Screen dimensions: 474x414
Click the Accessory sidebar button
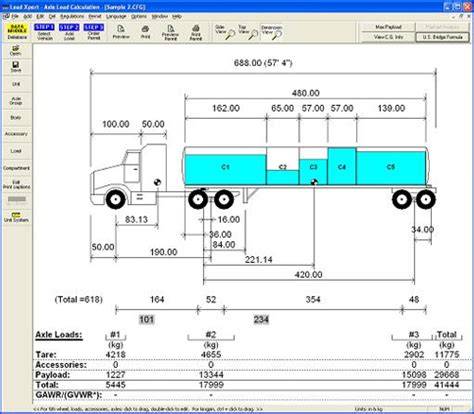[x=16, y=134]
